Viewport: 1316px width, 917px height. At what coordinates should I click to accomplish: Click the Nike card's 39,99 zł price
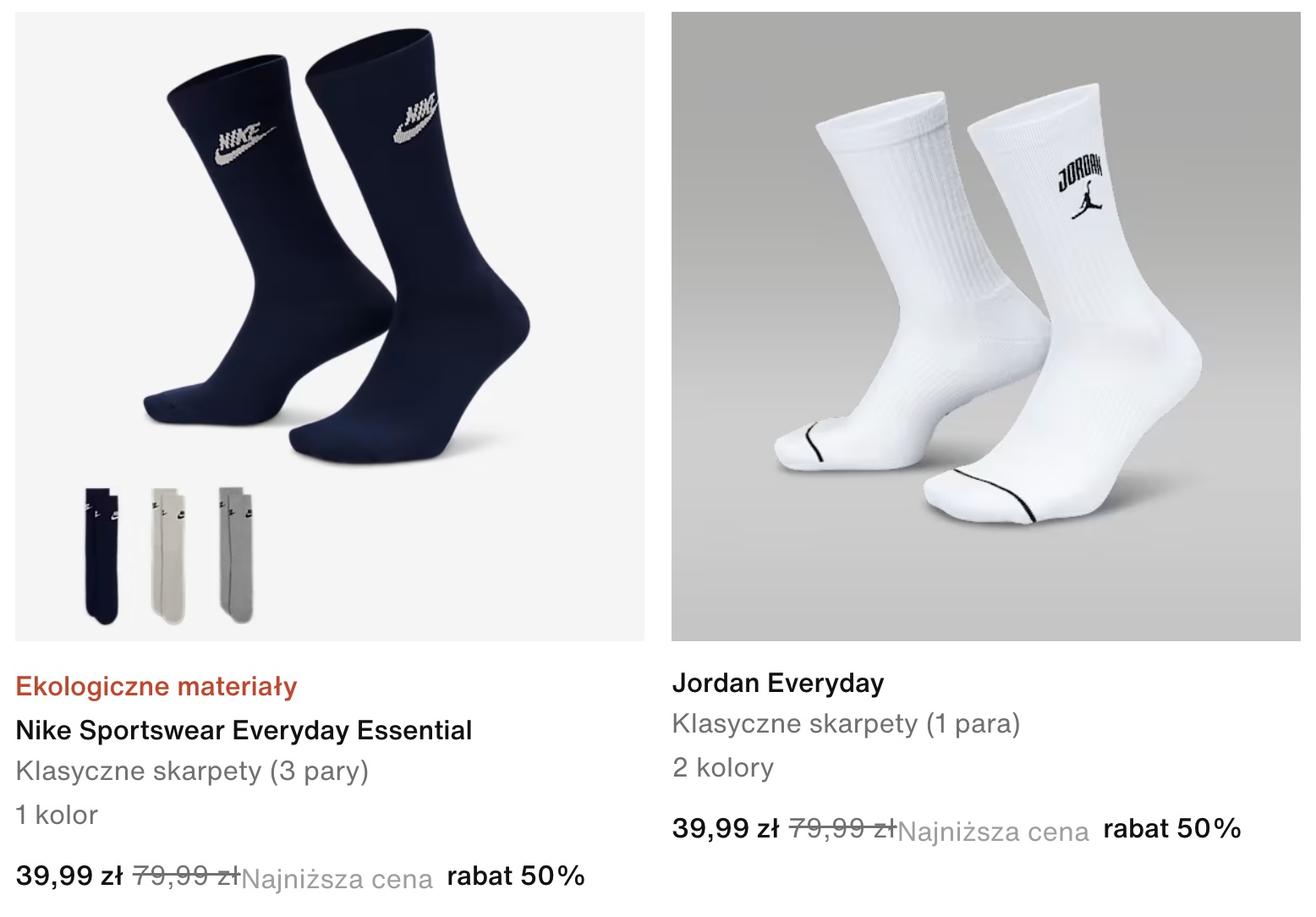[69, 876]
